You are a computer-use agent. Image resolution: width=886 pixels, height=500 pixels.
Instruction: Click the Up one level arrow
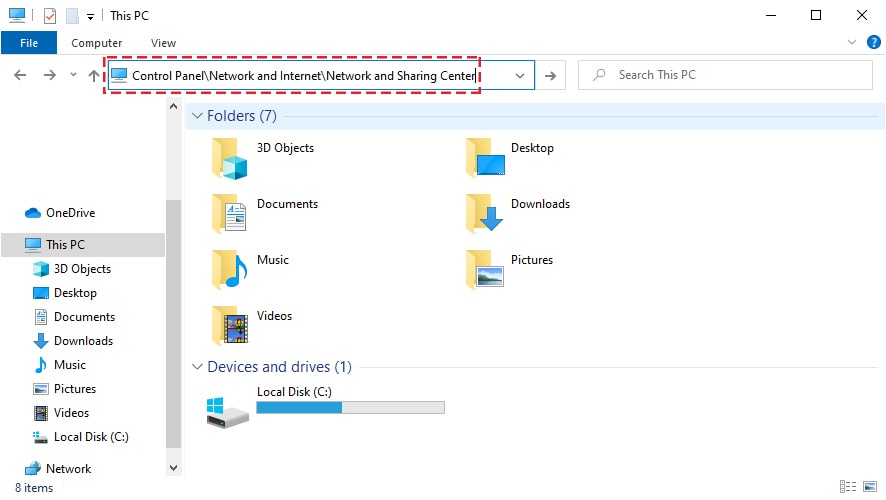pos(94,76)
